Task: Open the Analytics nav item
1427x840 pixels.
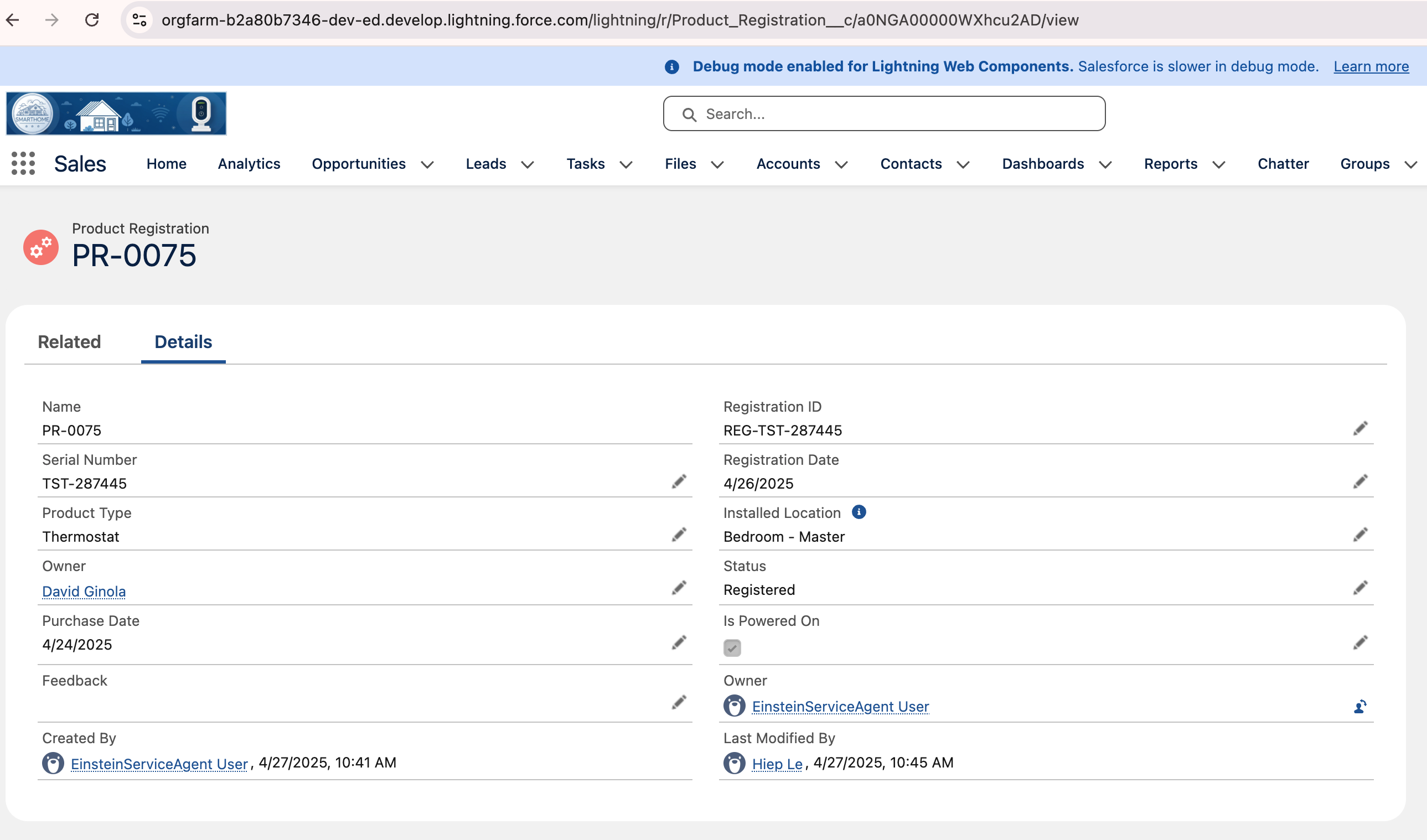Action: (249, 164)
